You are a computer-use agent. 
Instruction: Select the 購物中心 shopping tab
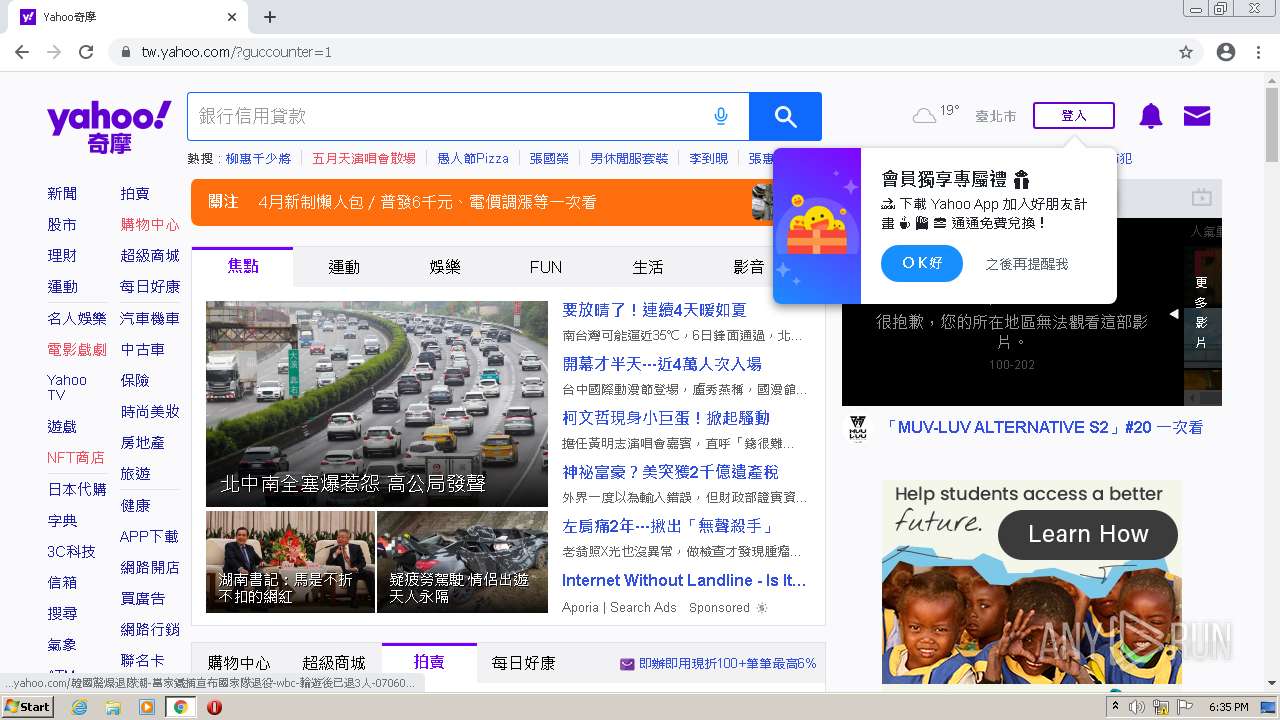tap(239, 662)
